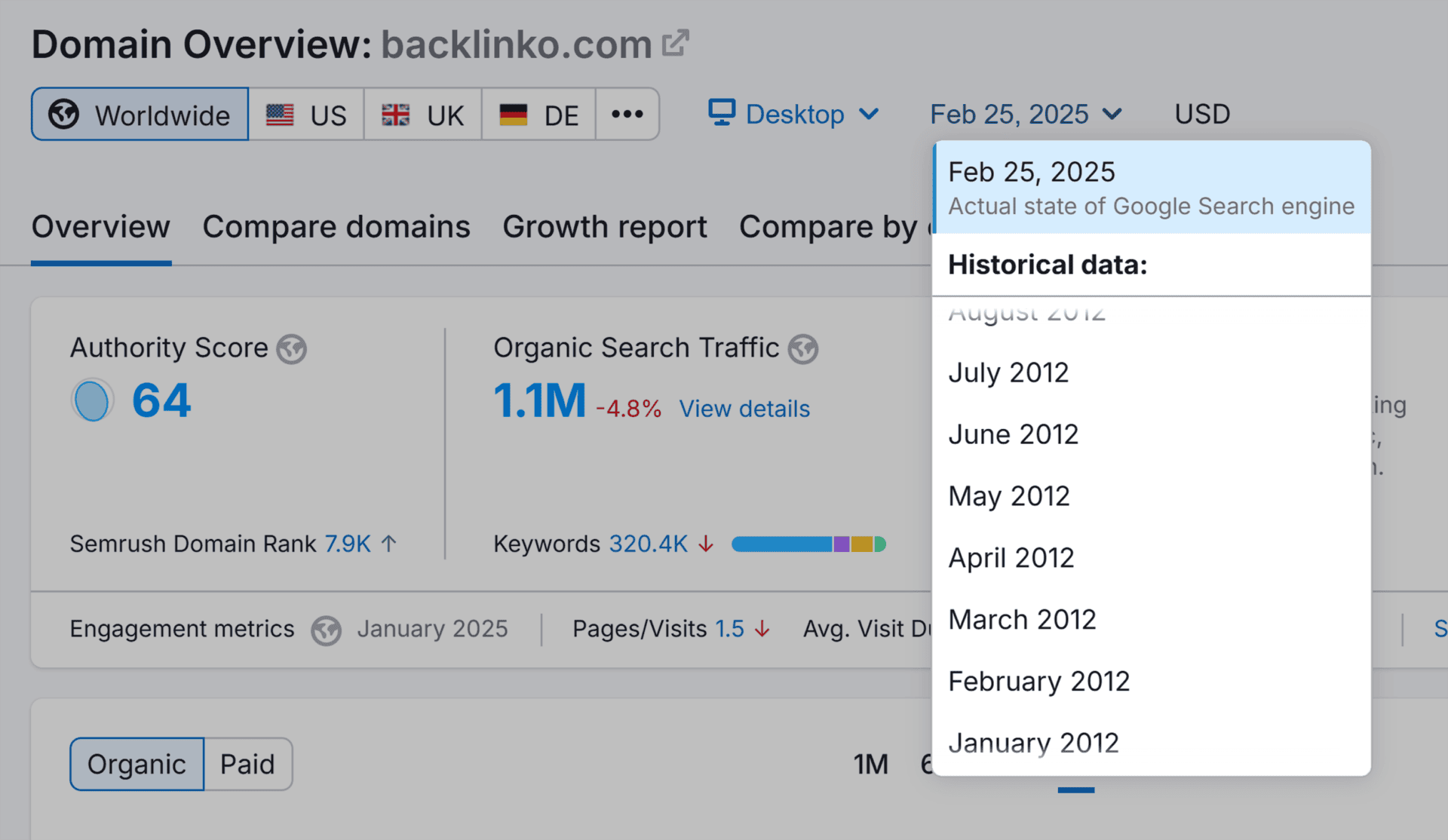This screenshot has height=840, width=1448.
Task: Click View details for organic traffic
Action: coord(744,409)
